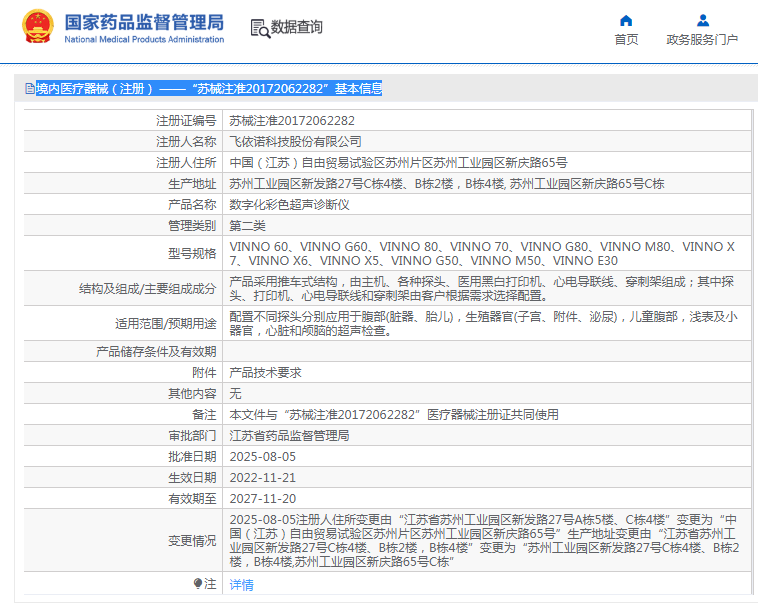Click registrant name 飞依诺科技股份有限公司

(295, 142)
